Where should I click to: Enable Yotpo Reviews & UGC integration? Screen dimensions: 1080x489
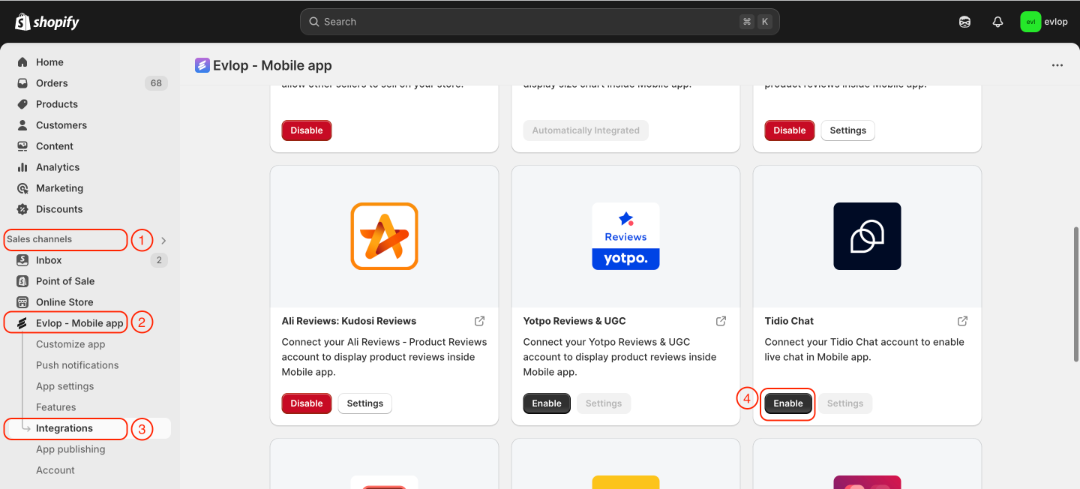pyautogui.click(x=547, y=404)
